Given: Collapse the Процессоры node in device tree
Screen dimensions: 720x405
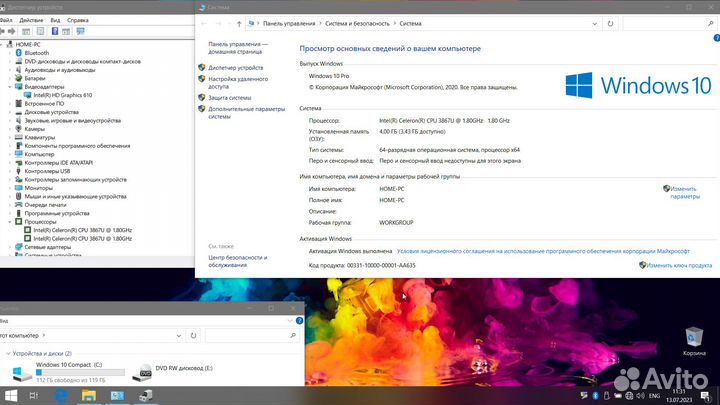Looking at the screenshot, I should click(10, 222).
